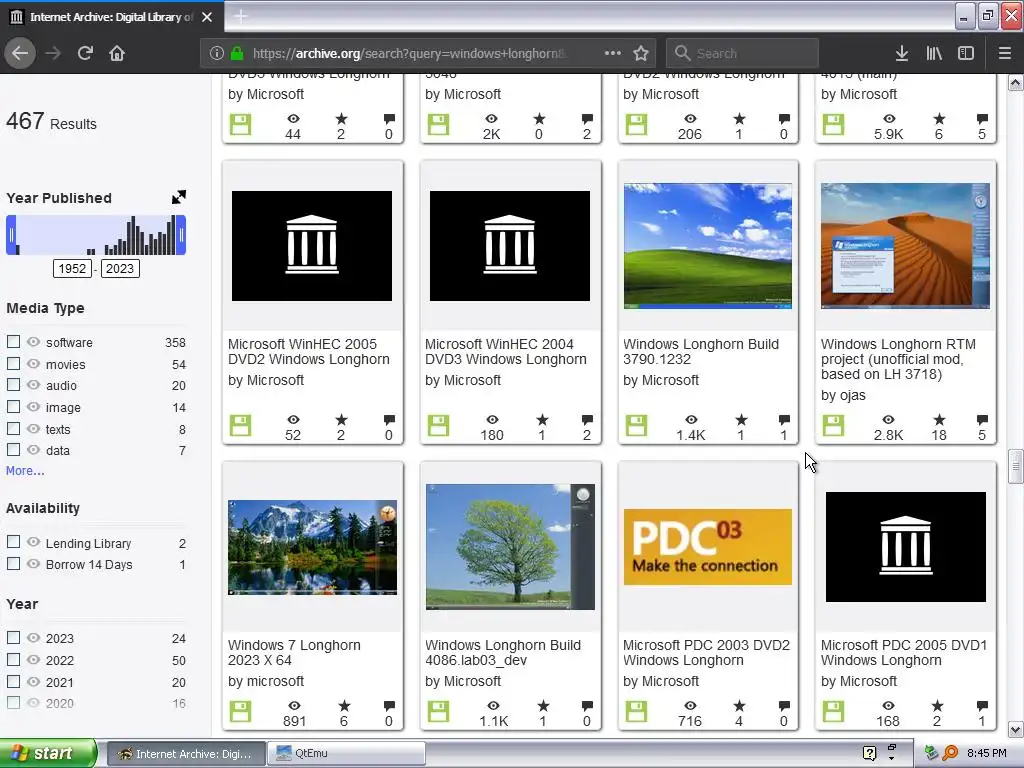Open the library bookmarks icon
Screen dimensions: 1024x768
934,53
